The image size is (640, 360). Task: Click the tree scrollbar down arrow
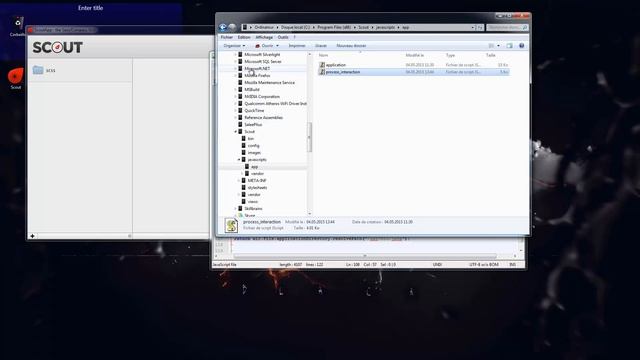(309, 213)
